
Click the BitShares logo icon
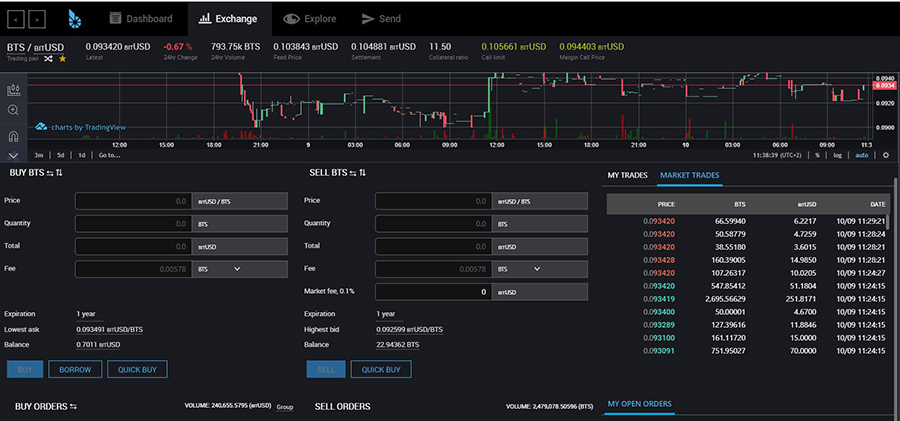click(x=75, y=19)
